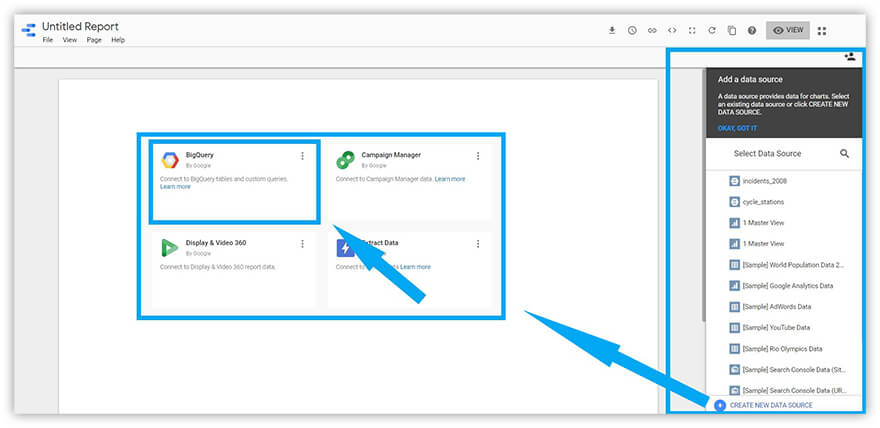The width and height of the screenshot is (880, 428).
Task: Open the help question mark icon
Action: tap(752, 30)
